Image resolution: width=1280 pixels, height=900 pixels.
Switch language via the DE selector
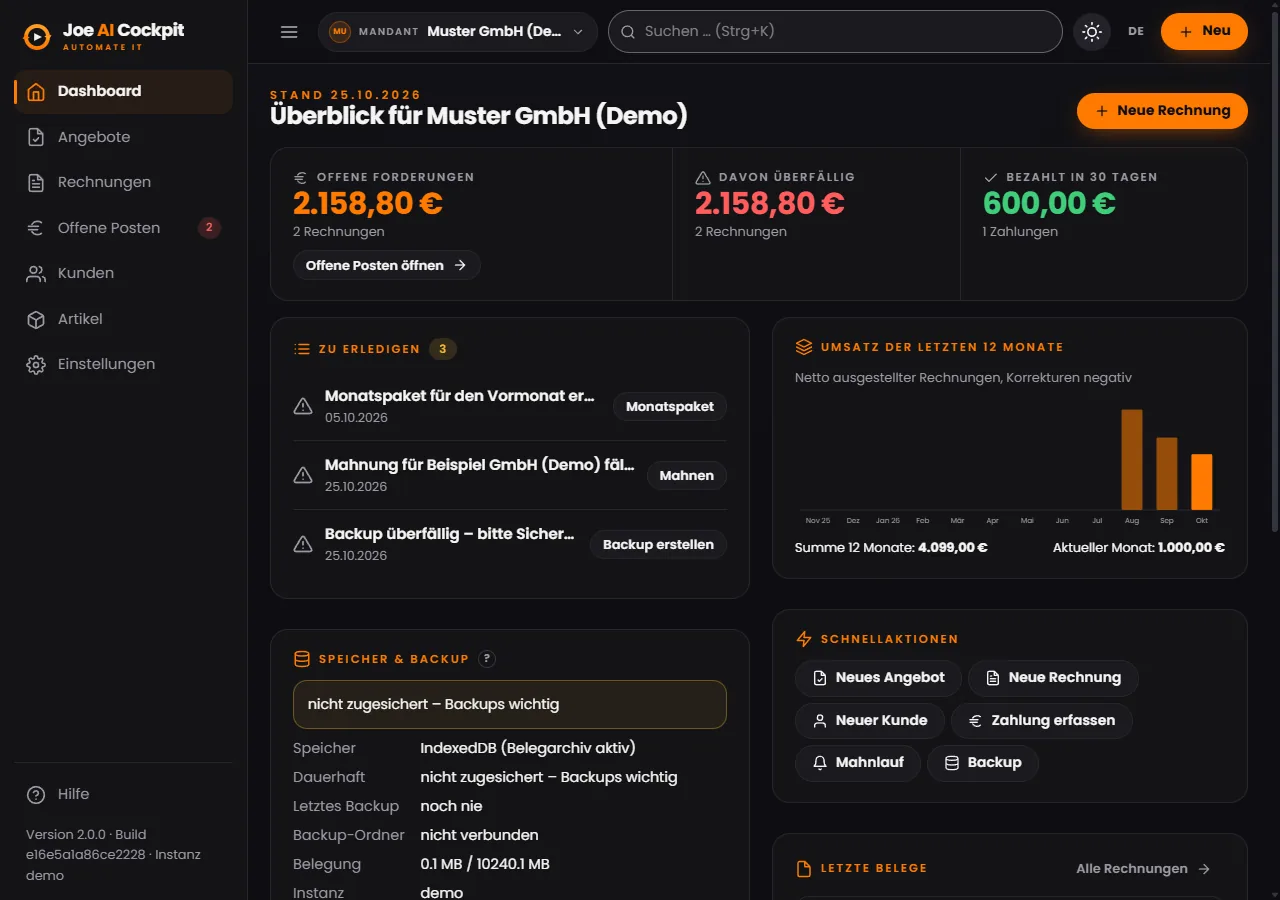(x=1136, y=32)
